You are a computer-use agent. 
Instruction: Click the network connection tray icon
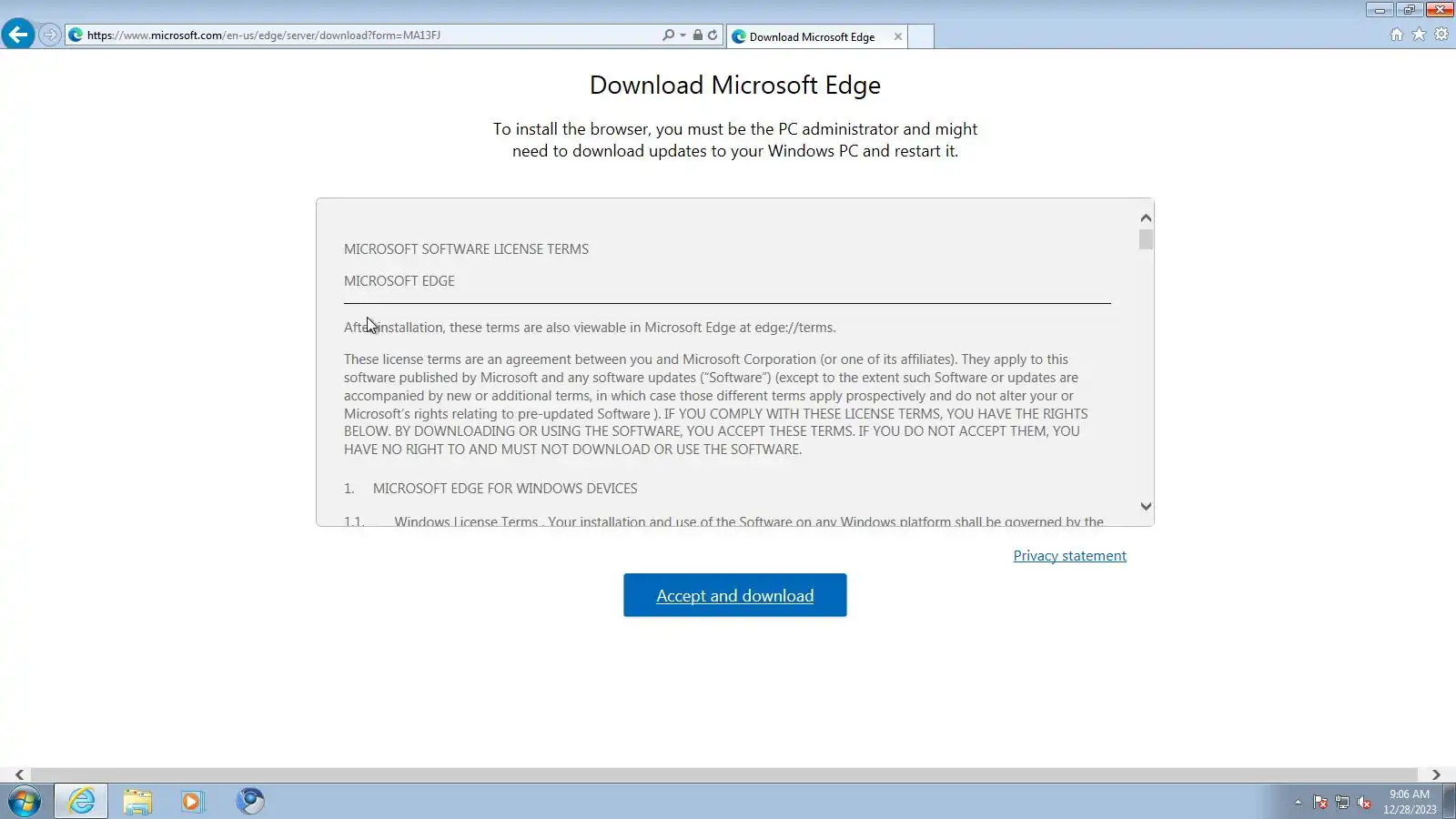(x=1342, y=802)
